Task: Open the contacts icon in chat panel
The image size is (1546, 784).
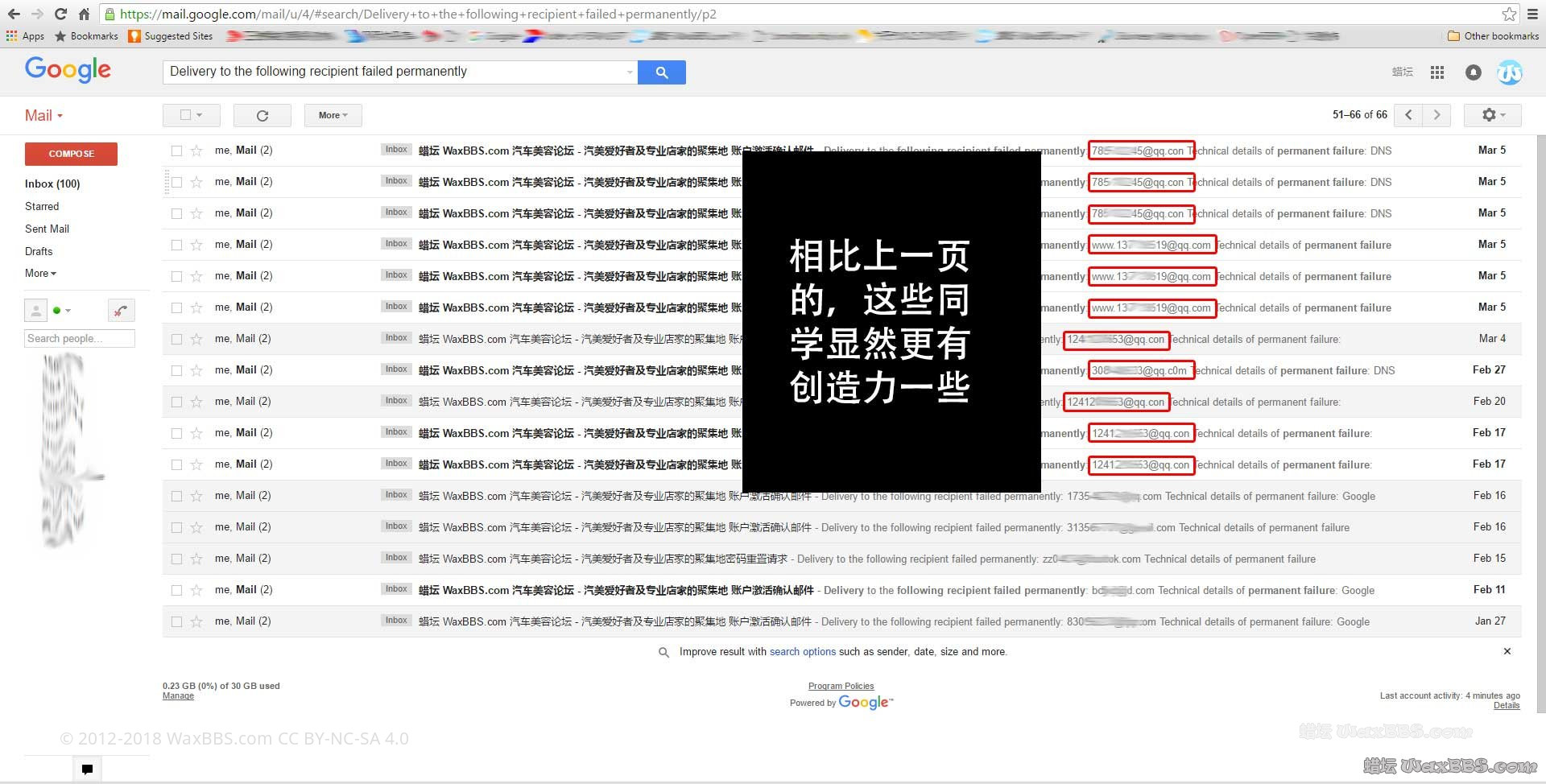Action: pyautogui.click(x=35, y=310)
